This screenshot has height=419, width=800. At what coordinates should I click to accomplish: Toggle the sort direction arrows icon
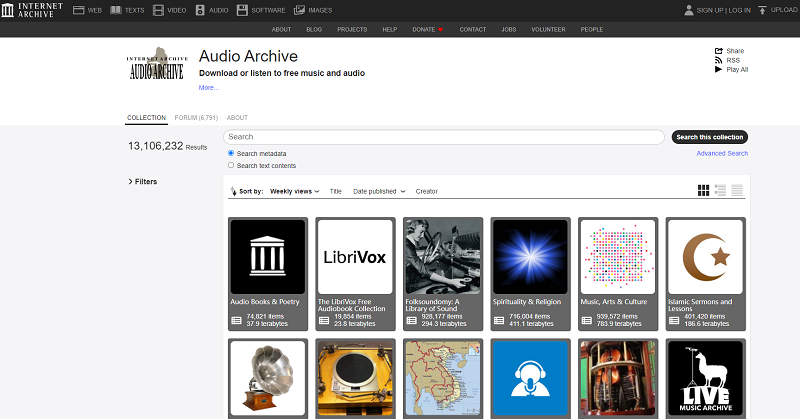pyautogui.click(x=233, y=191)
